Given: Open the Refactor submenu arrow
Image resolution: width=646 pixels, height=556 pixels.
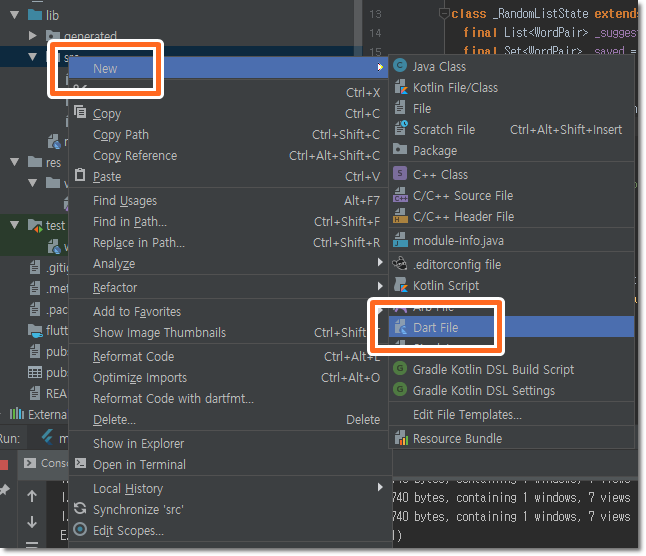Looking at the screenshot, I should pyautogui.click(x=380, y=286).
